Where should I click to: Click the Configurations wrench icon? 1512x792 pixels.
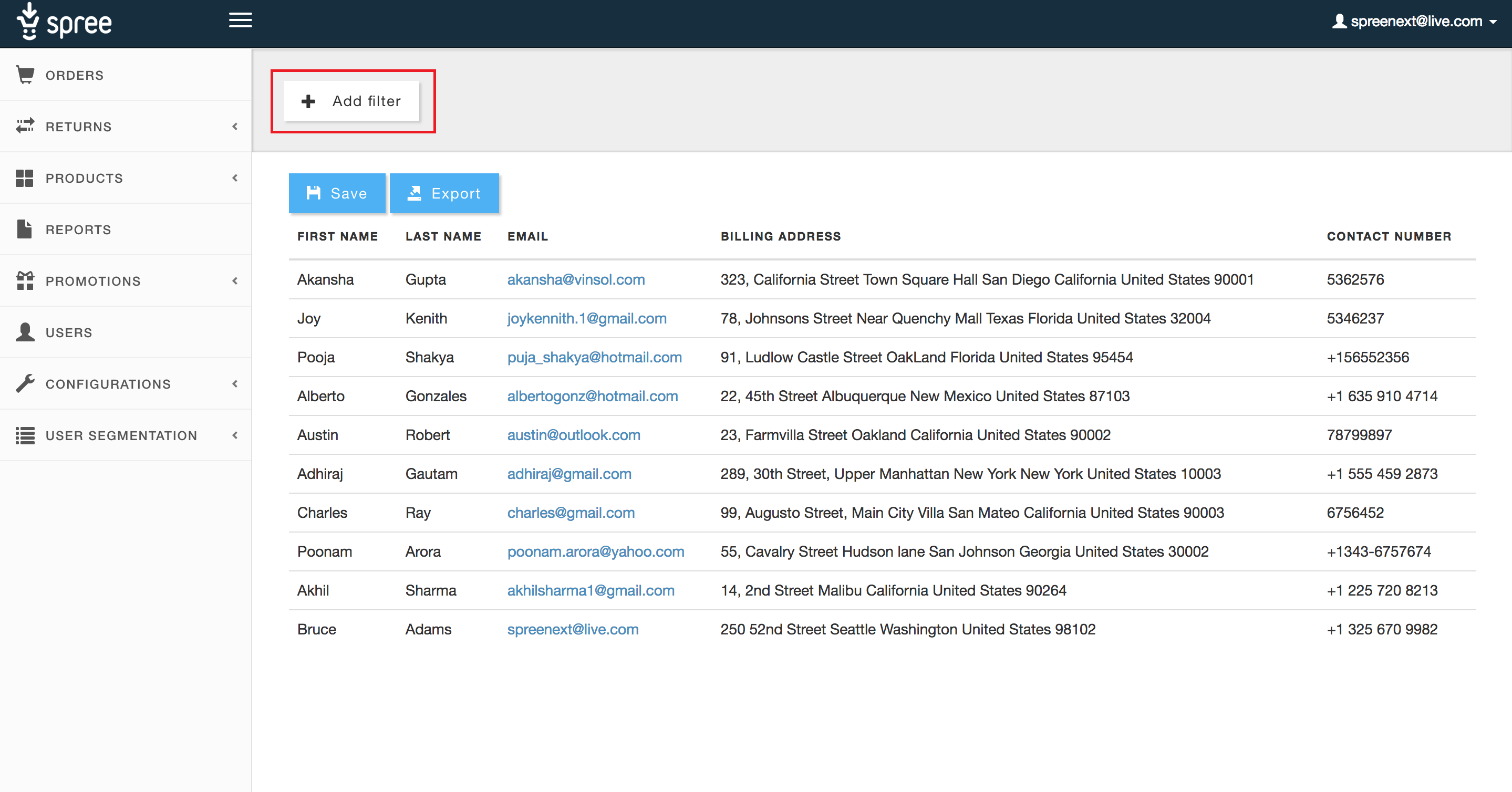coord(25,384)
